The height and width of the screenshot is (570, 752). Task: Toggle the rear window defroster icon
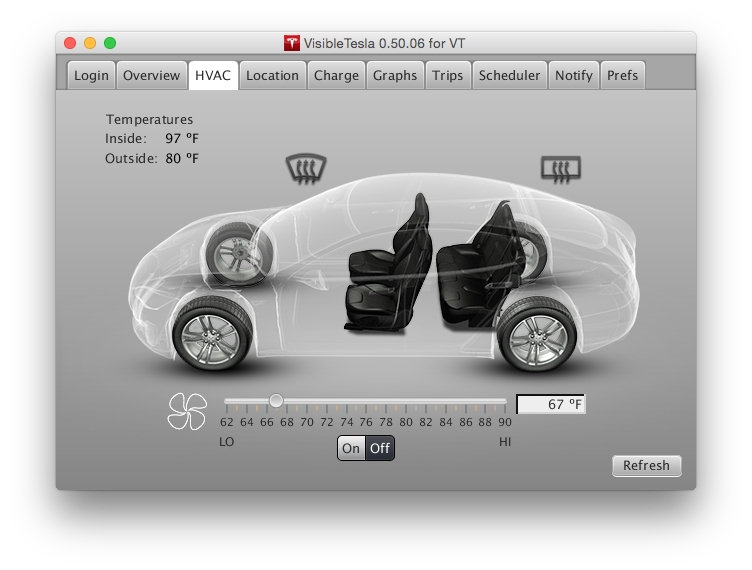[x=561, y=169]
